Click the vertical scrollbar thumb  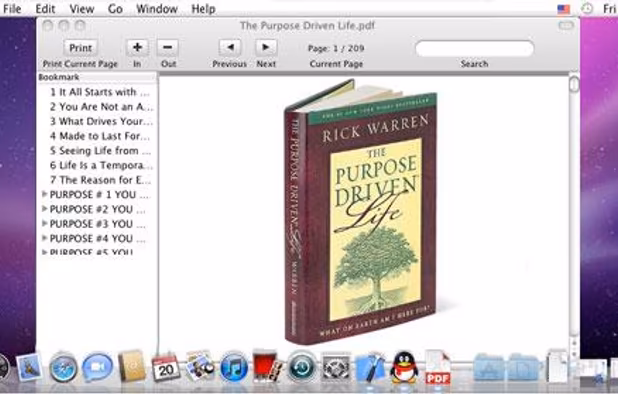(x=574, y=84)
